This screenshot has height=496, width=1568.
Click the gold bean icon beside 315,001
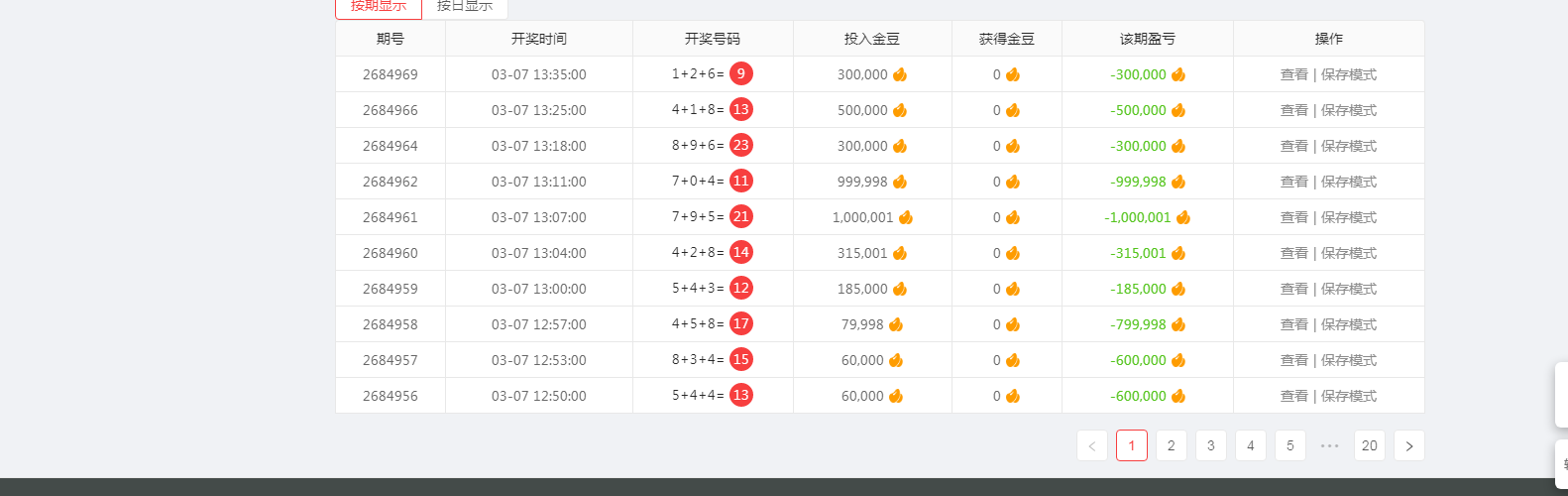point(900,253)
